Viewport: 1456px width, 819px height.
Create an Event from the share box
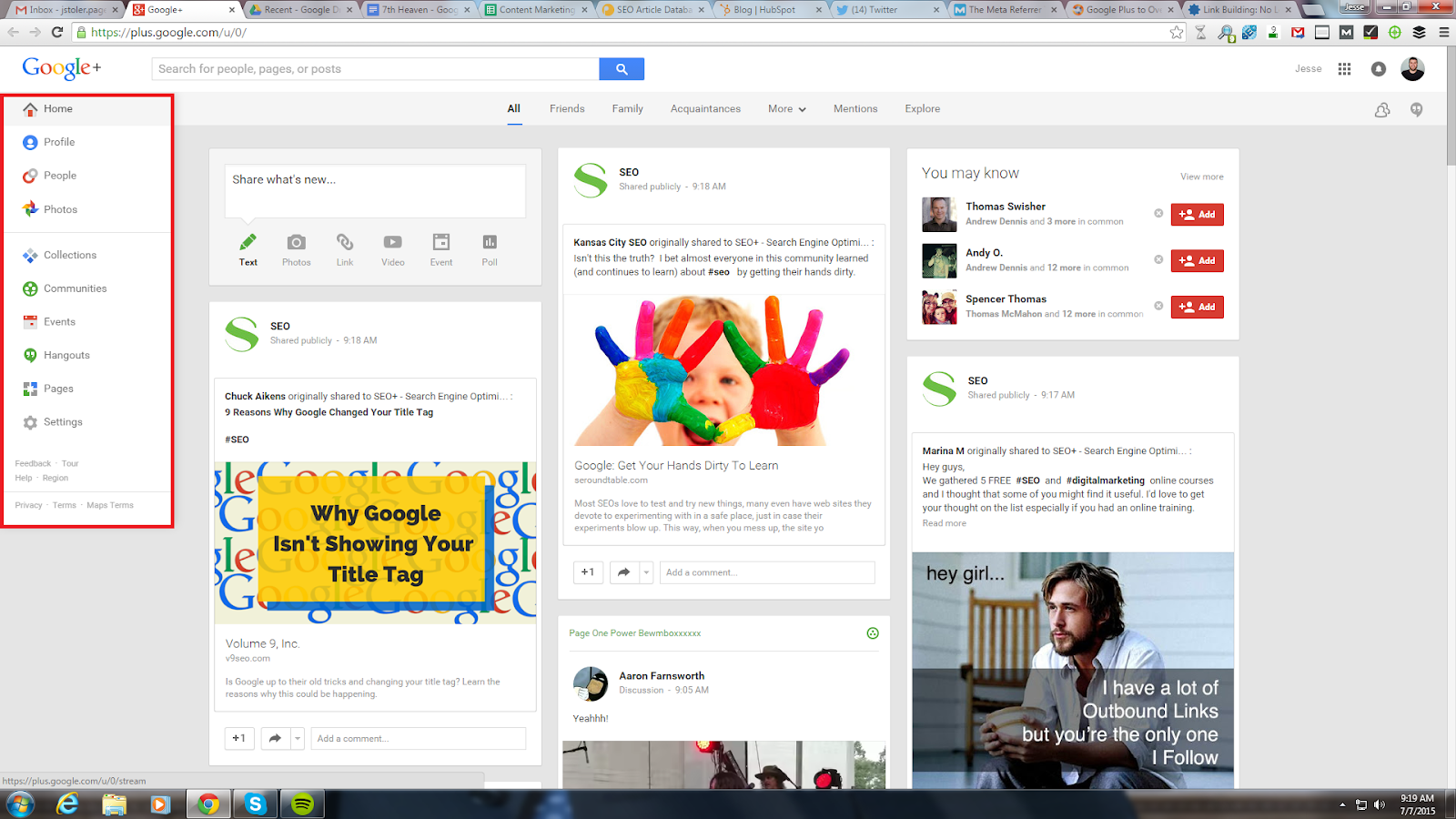point(441,249)
